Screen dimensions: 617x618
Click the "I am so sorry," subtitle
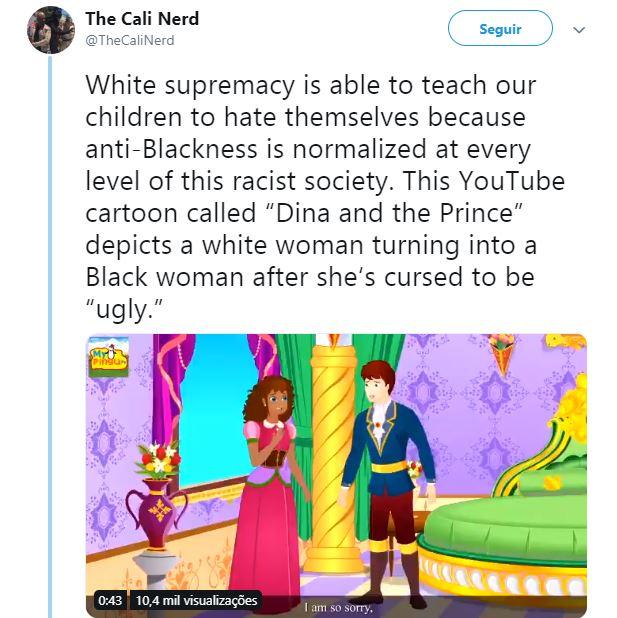coord(338,605)
